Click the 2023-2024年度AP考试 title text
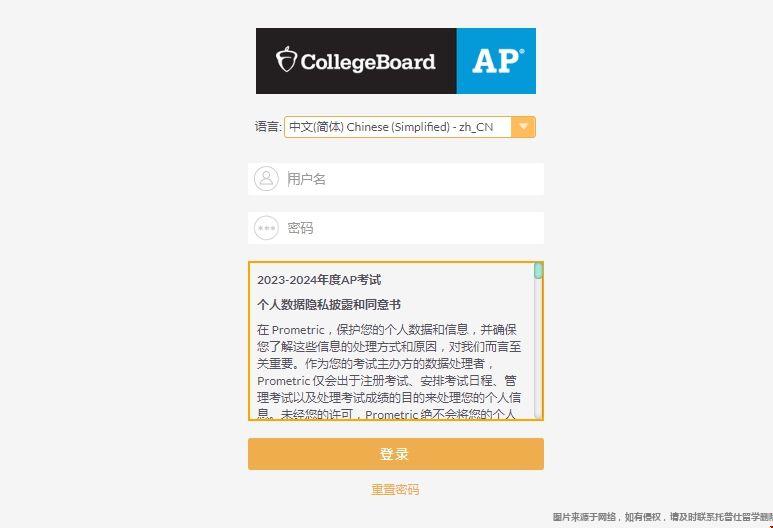The height and width of the screenshot is (528, 773). 319,280
